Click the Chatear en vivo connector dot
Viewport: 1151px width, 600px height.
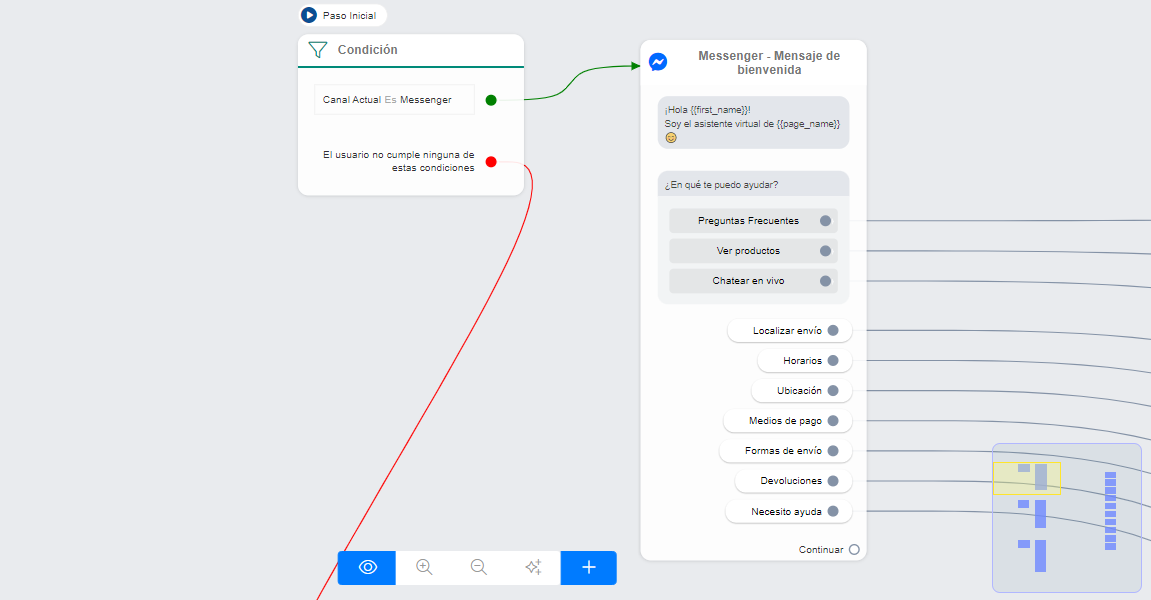pyautogui.click(x=825, y=281)
